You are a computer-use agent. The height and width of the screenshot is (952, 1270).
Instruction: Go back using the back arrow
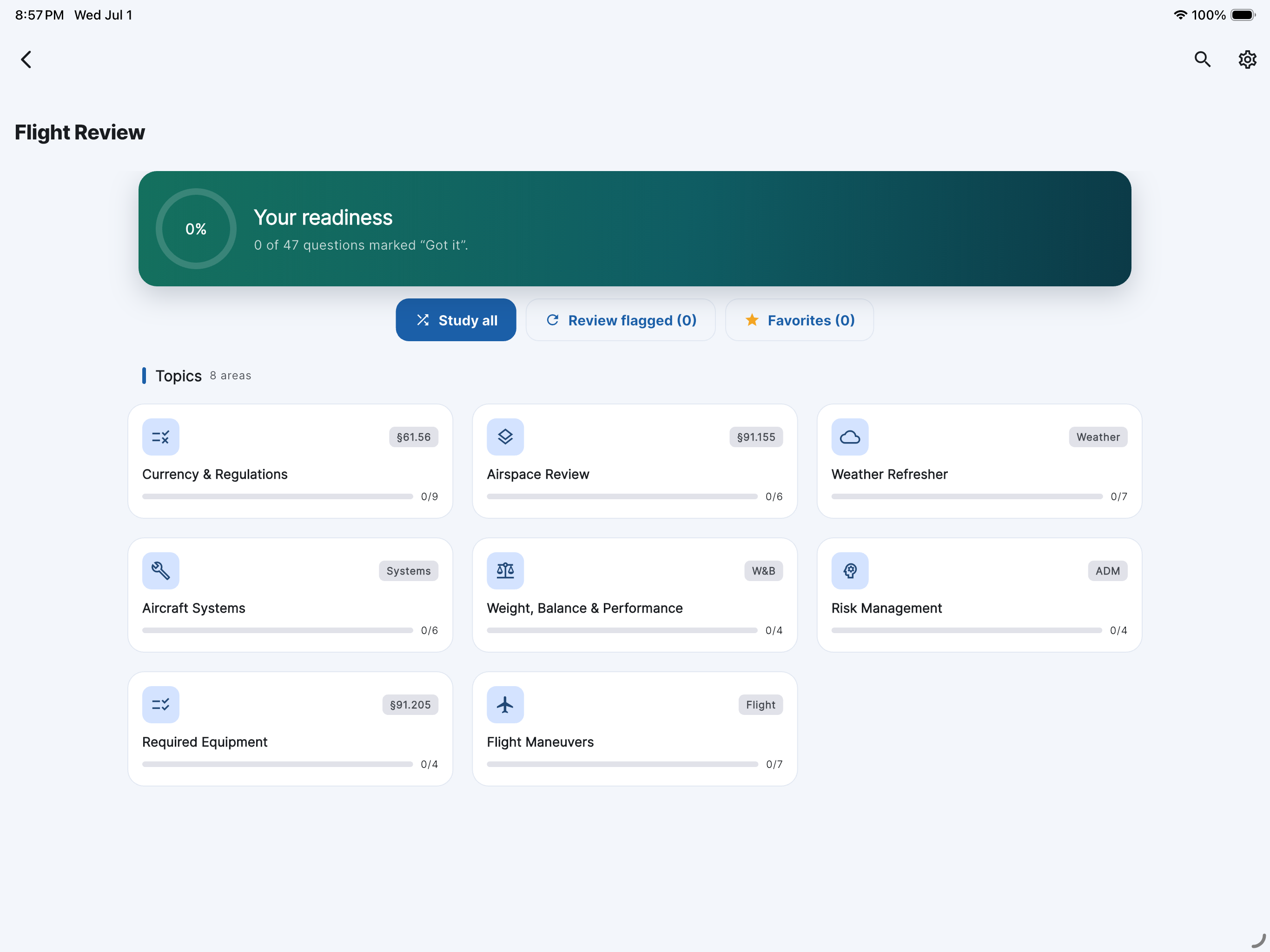[x=26, y=59]
